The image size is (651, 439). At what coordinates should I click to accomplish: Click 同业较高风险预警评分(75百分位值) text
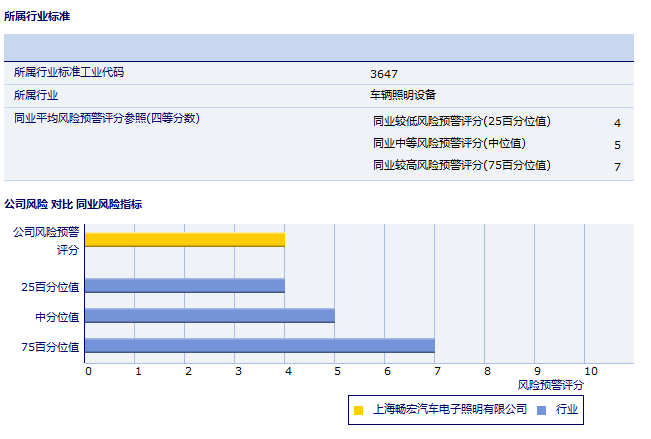click(462, 165)
